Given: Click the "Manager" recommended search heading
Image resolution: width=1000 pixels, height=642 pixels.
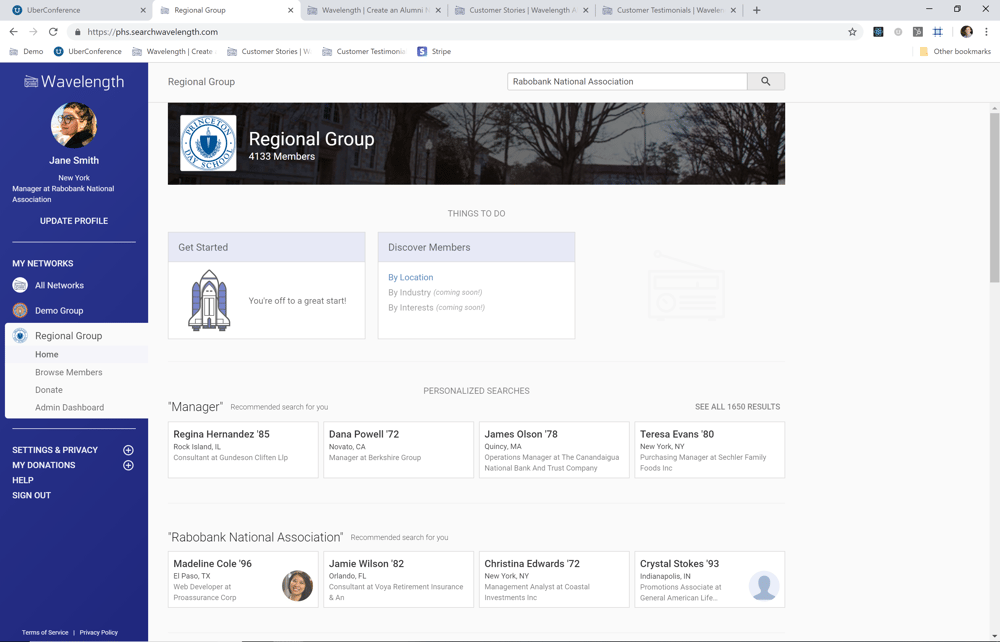Looking at the screenshot, I should (195, 407).
